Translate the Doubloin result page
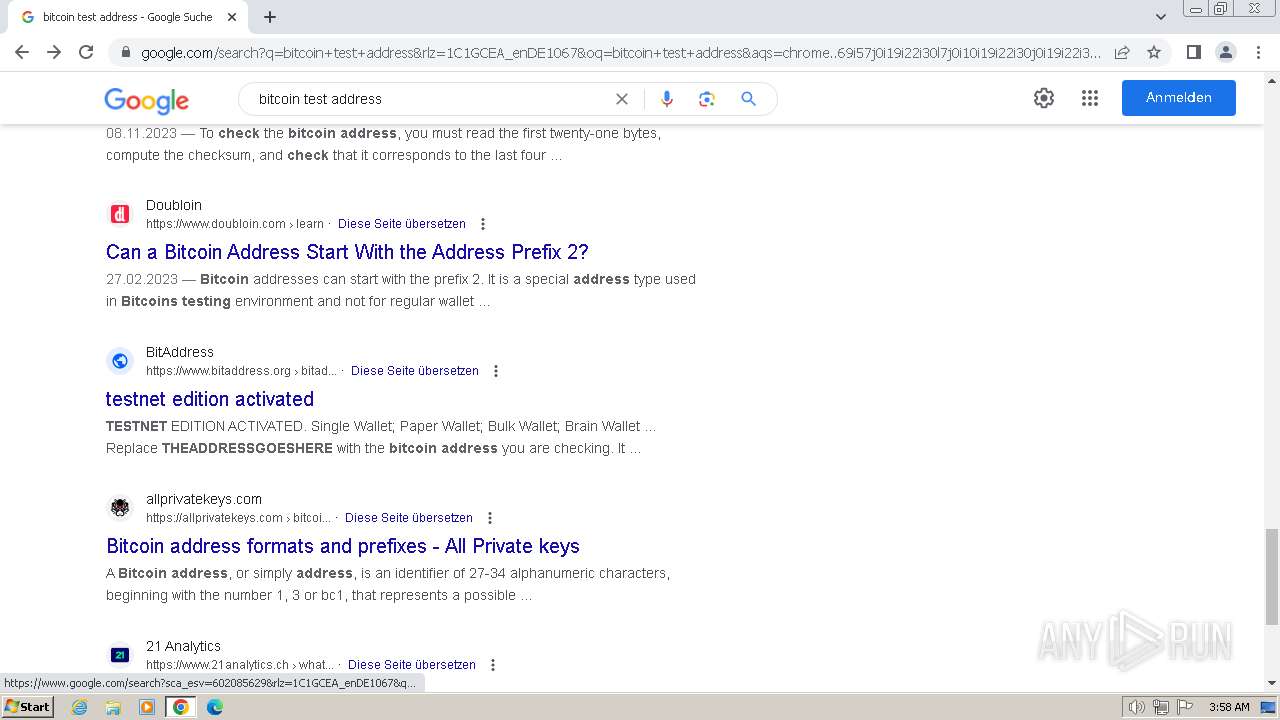This screenshot has height=720, width=1280. 402,224
